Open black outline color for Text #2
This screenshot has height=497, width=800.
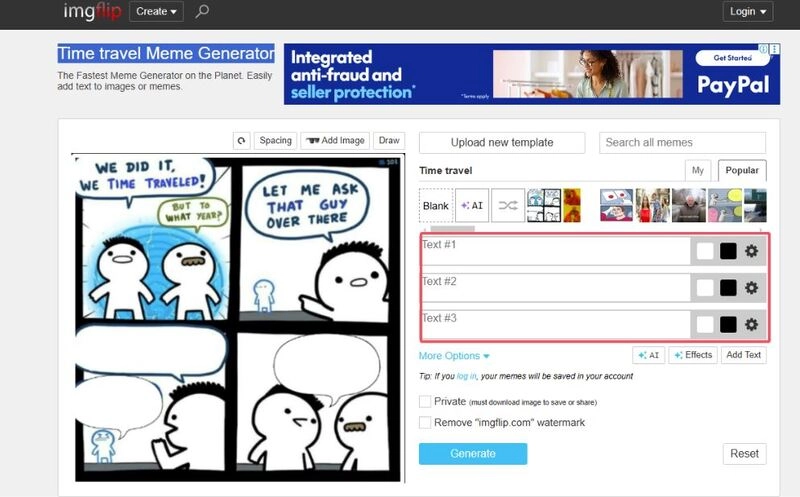click(x=728, y=288)
